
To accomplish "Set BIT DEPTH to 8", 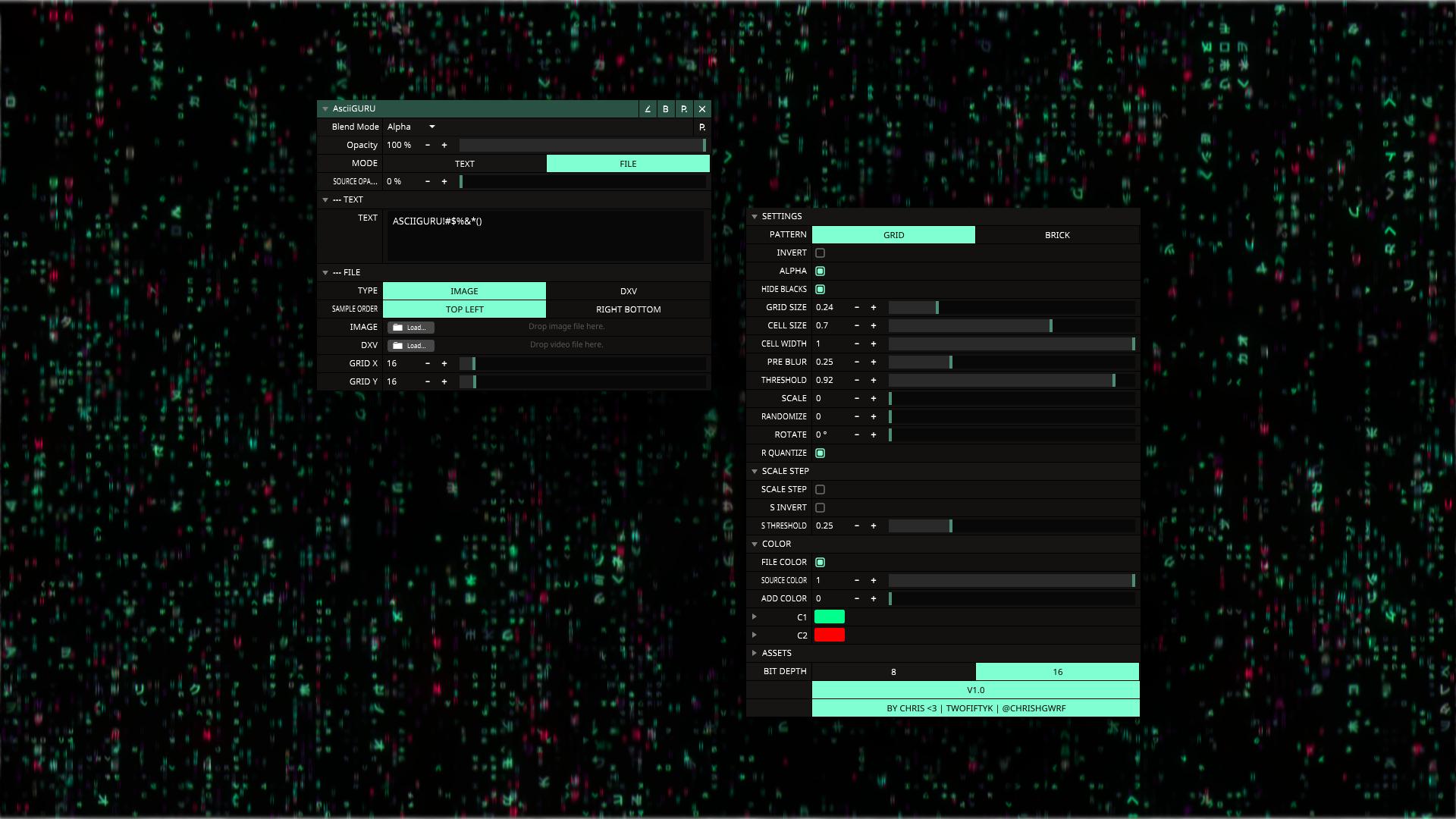I will 893,672.
